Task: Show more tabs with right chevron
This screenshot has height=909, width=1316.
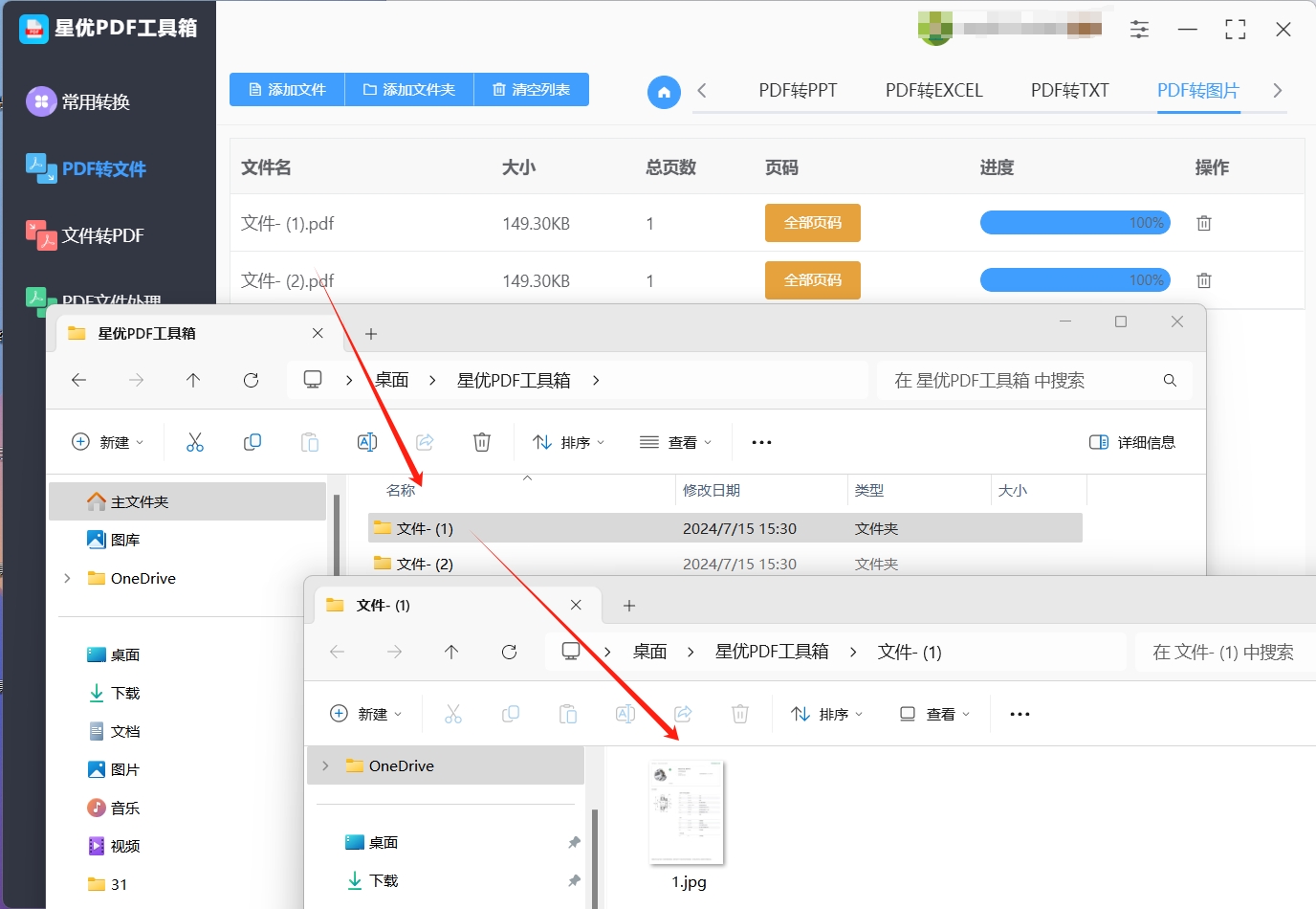Action: [1277, 91]
